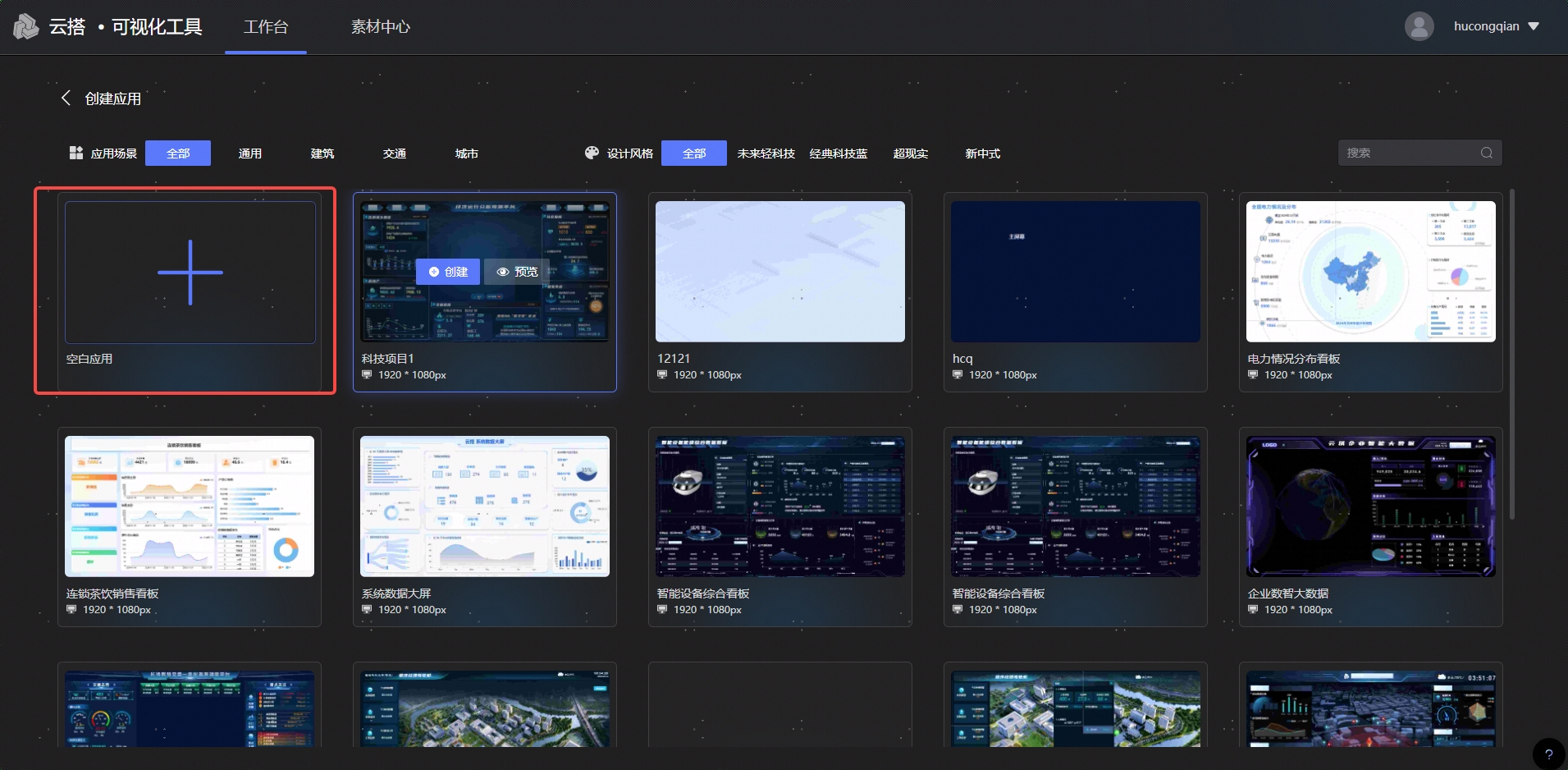Go back with the arrow beside 创建应用

click(x=66, y=98)
